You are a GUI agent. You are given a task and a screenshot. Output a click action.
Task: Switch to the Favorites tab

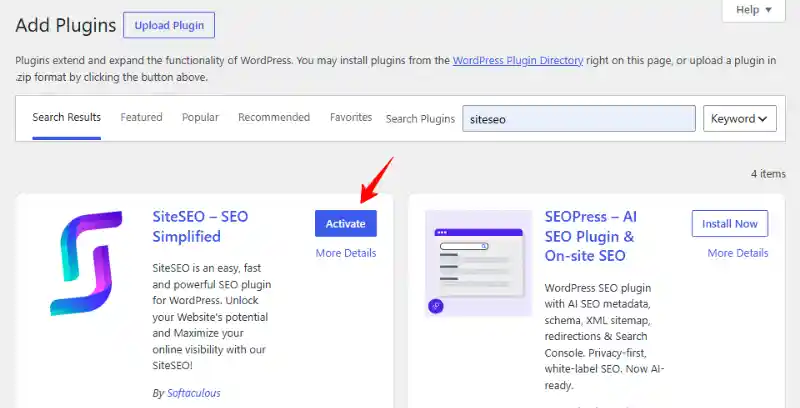[x=351, y=117]
